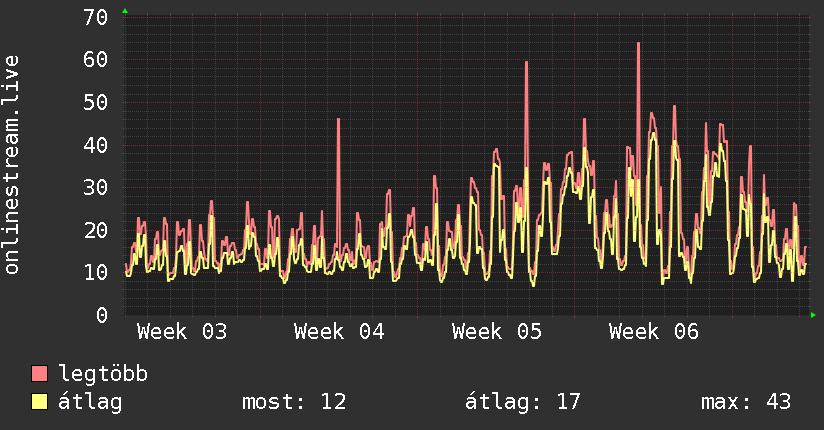Screen dimensions: 824x430
Task: Click the red legtöbb legend color swatch
Action: point(40,374)
